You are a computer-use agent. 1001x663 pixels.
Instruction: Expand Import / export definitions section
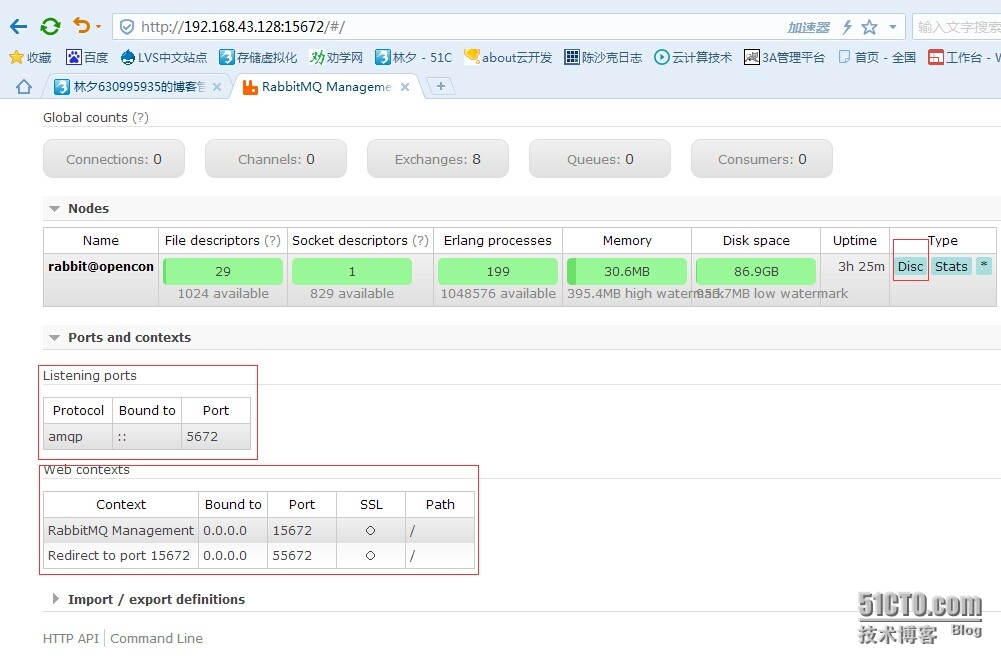tap(148, 599)
